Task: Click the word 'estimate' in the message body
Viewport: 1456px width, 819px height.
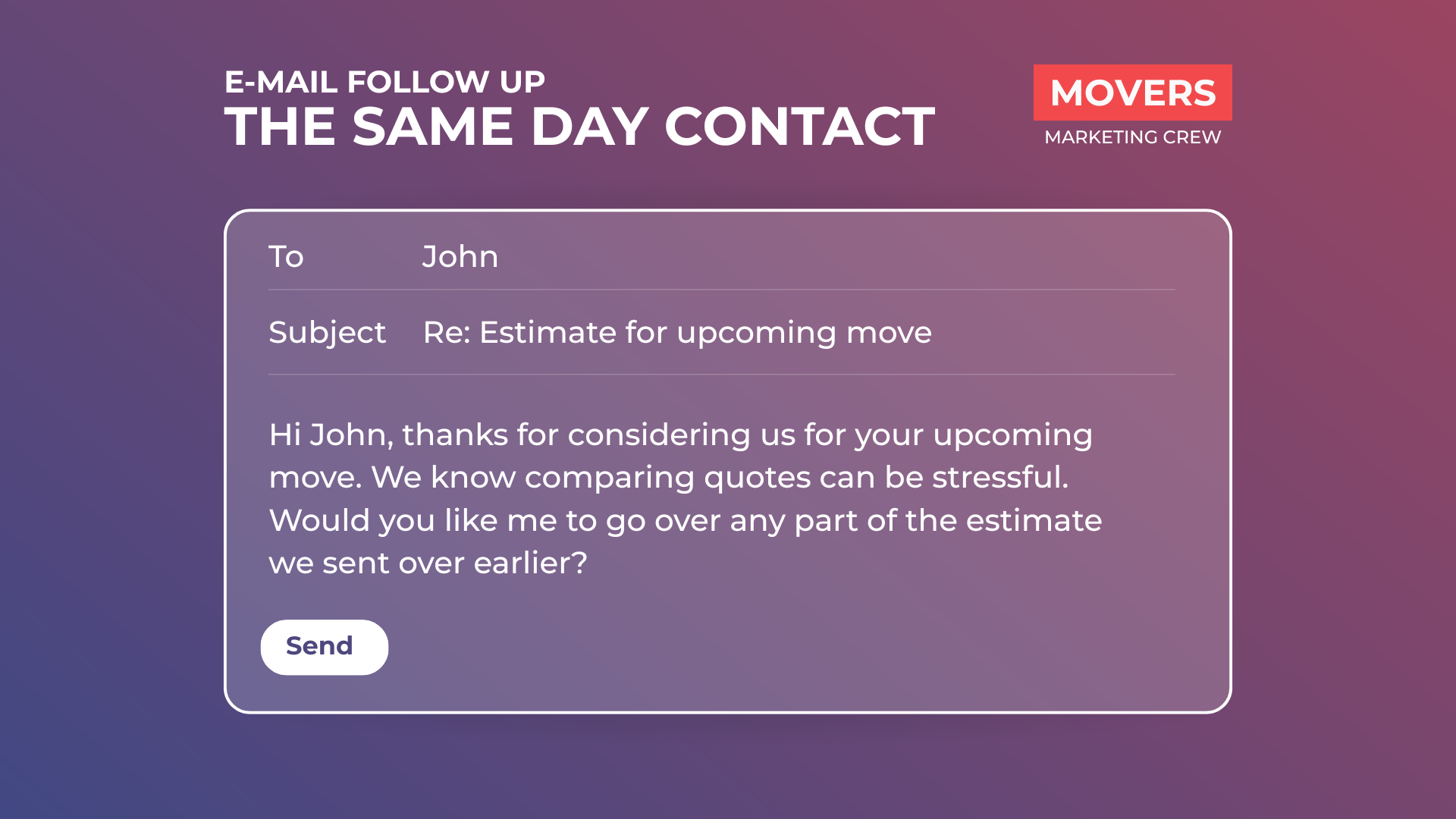Action: [x=1033, y=521]
